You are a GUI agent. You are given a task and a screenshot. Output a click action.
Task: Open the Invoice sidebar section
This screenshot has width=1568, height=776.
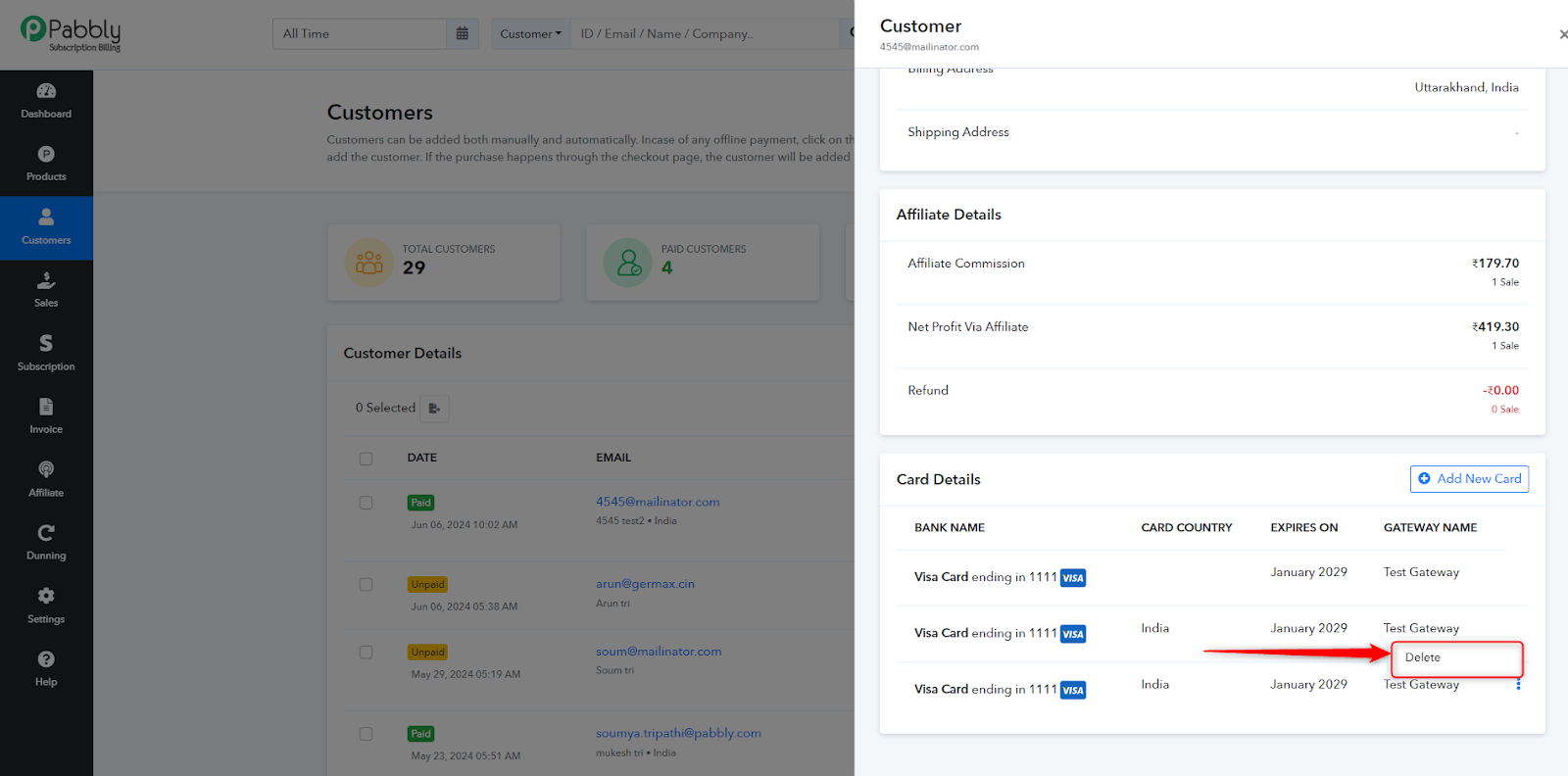(x=46, y=415)
